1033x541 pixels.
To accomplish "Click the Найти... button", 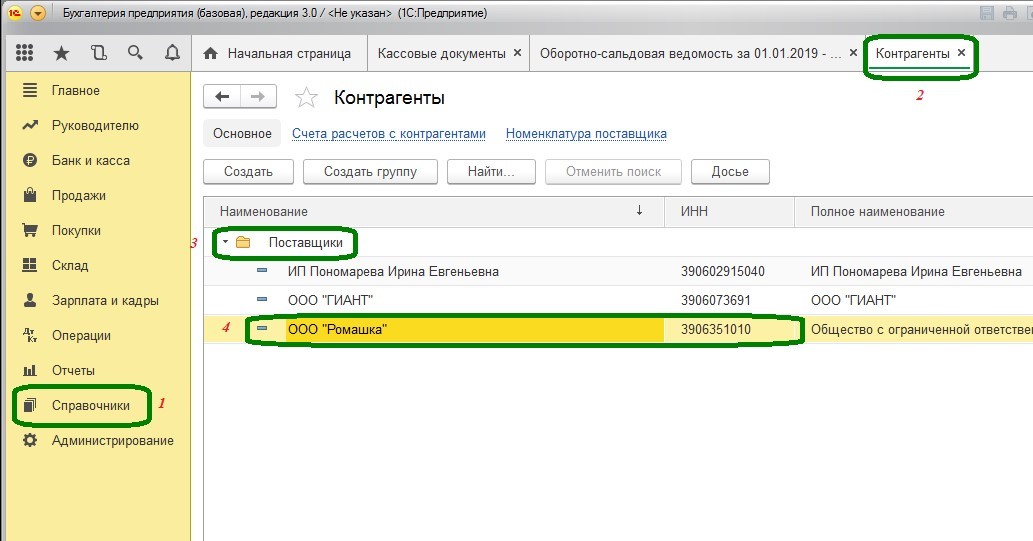I will click(491, 171).
